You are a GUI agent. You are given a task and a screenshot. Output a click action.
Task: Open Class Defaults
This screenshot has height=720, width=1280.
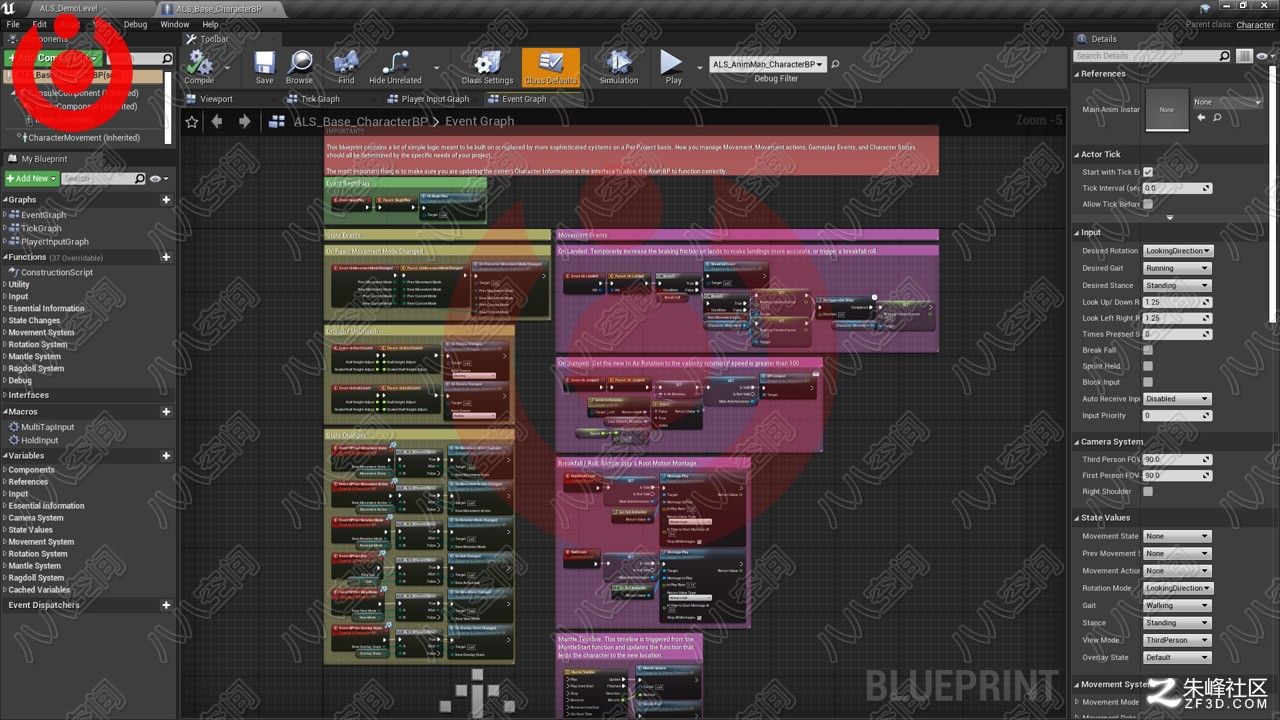pyautogui.click(x=550, y=67)
